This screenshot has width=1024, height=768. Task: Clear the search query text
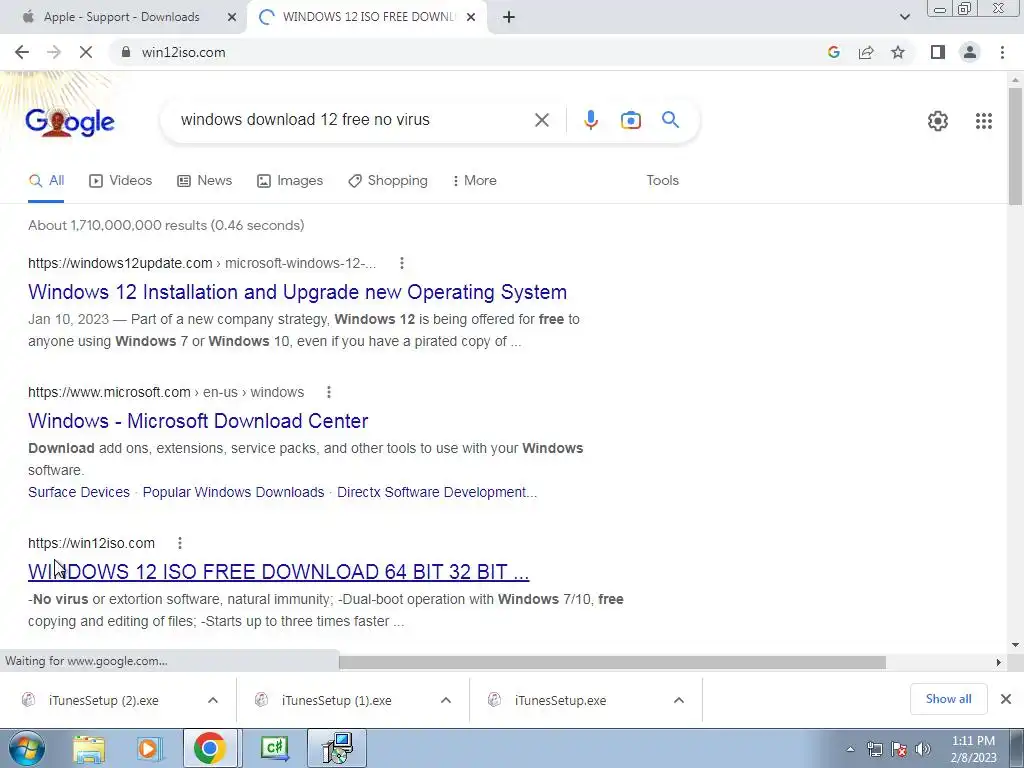click(541, 120)
